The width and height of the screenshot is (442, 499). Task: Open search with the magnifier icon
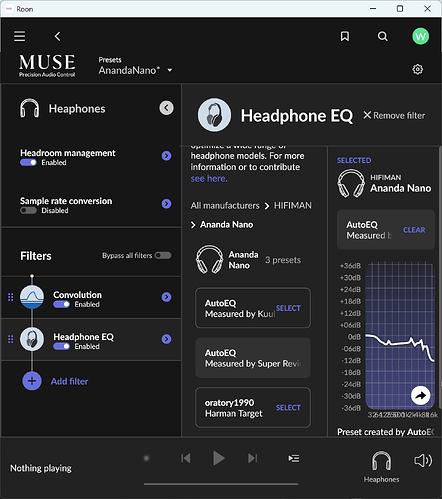coord(383,36)
